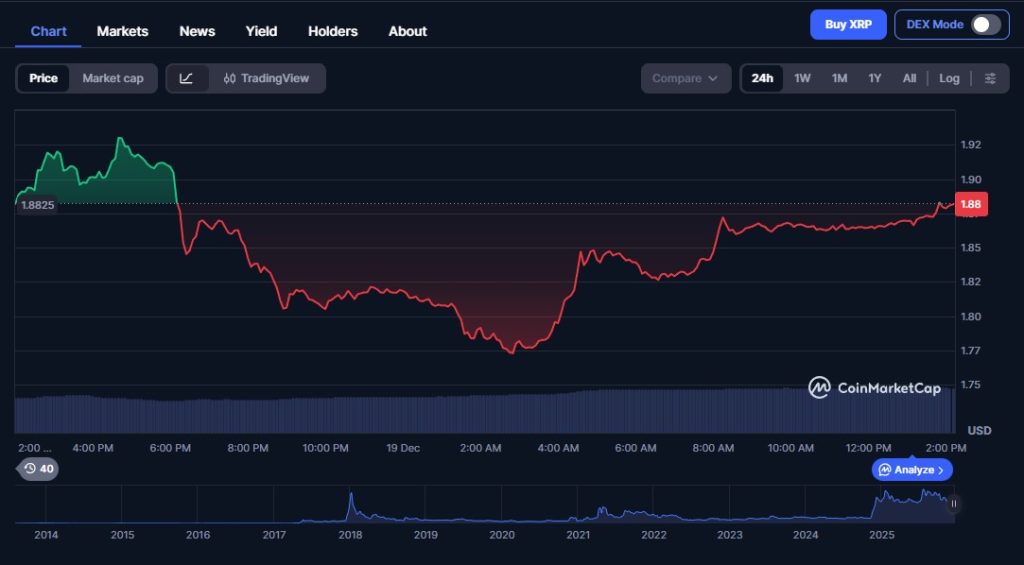Toggle DEX Mode switch
The image size is (1024, 565).
(x=985, y=25)
